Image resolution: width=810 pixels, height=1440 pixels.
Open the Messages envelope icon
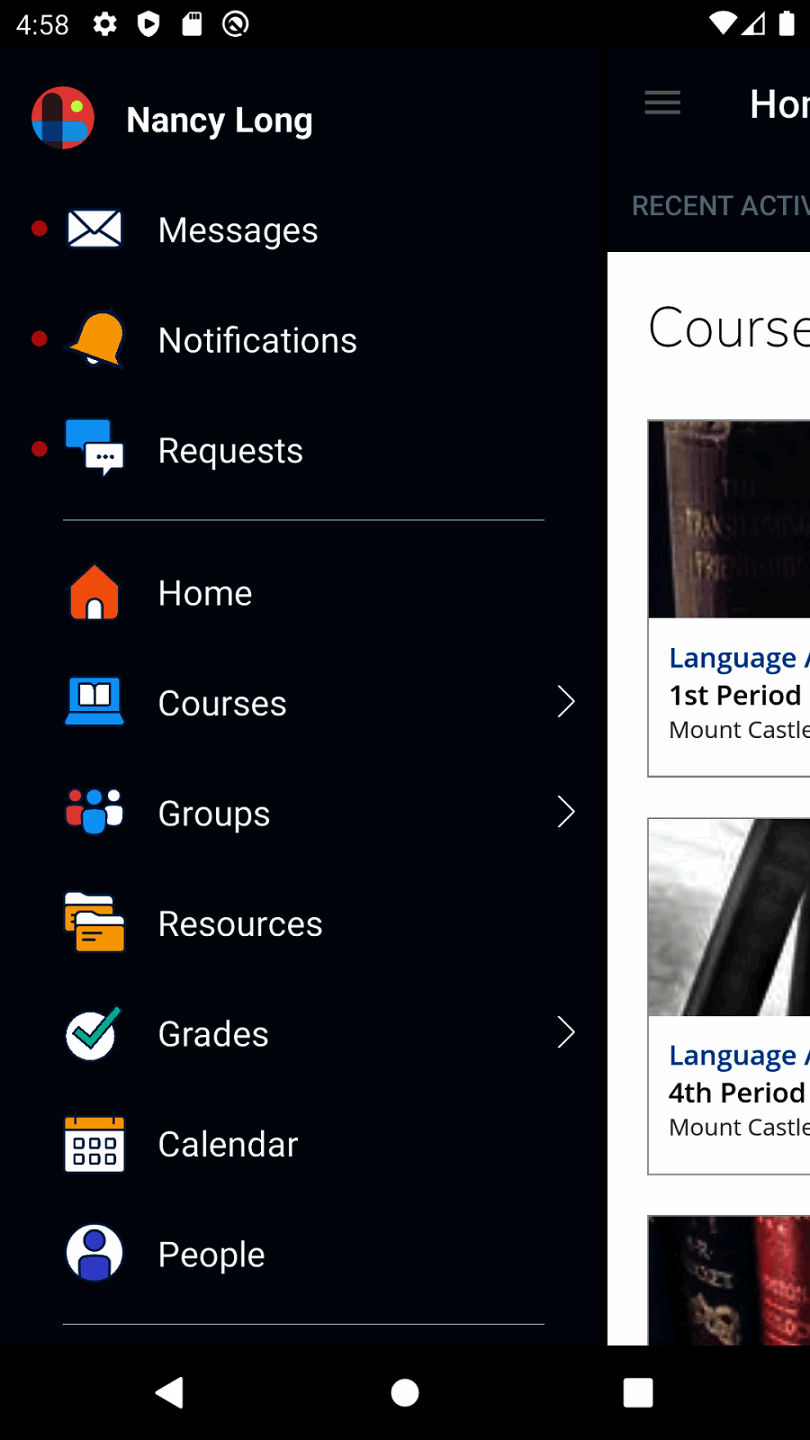point(94,229)
